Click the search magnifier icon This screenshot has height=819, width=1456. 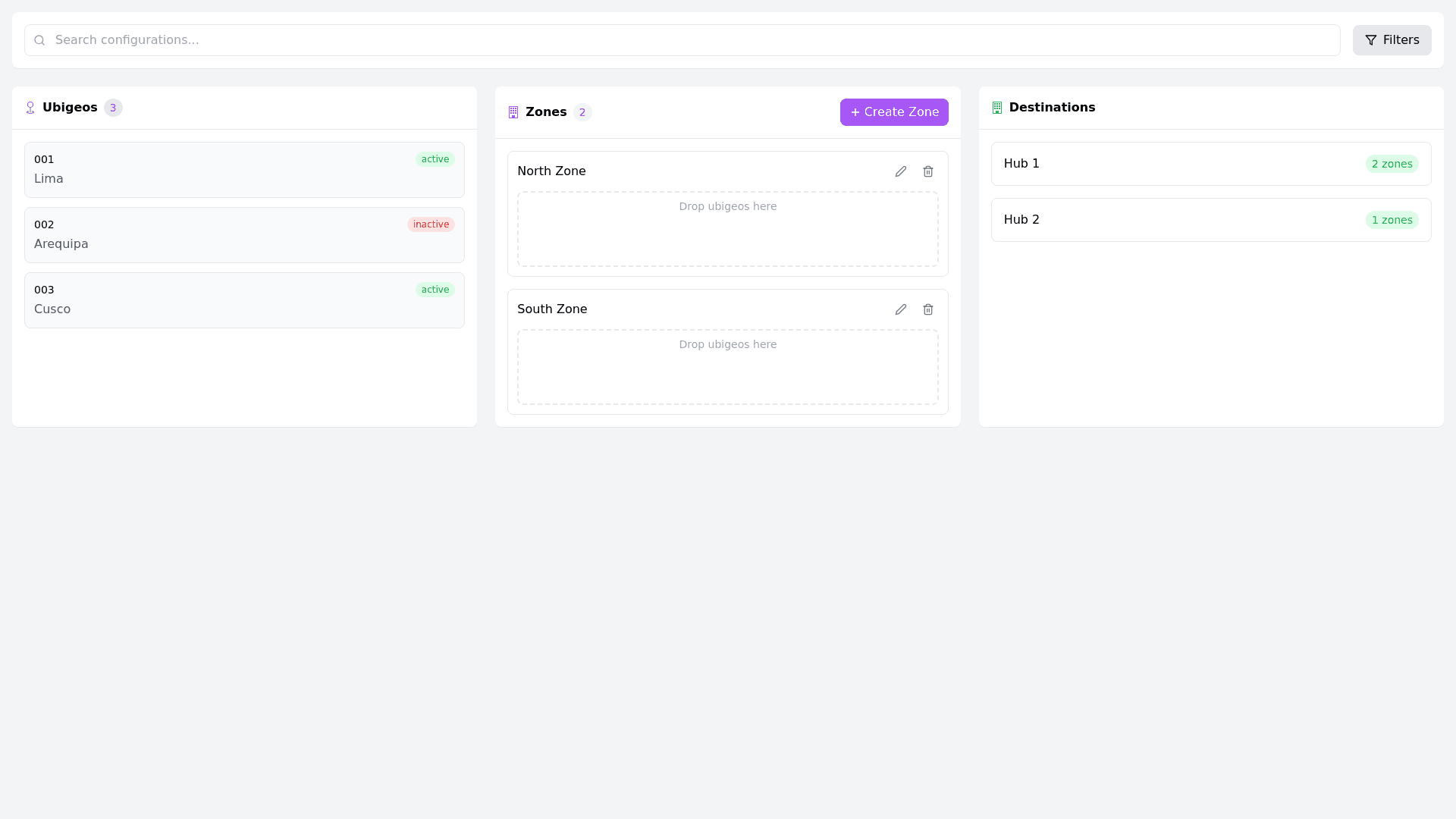pos(39,40)
